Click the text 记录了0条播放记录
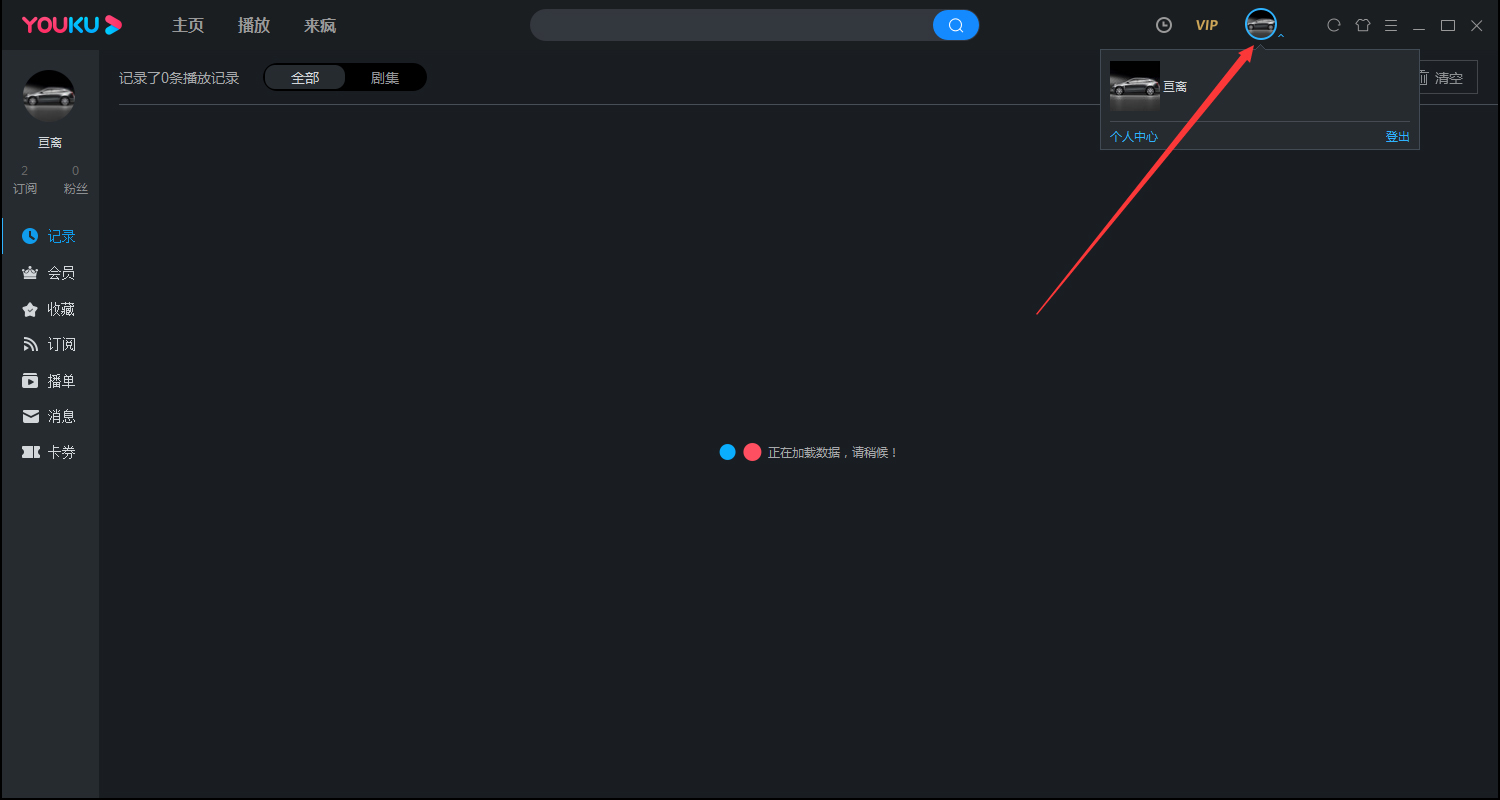 tap(179, 78)
